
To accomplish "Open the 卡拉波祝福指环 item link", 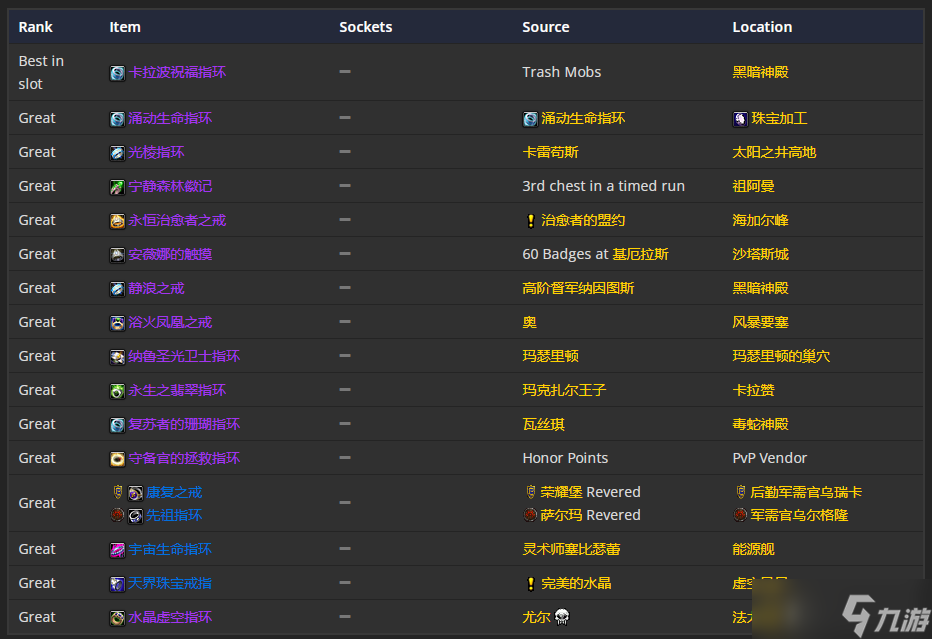I will click(177, 73).
